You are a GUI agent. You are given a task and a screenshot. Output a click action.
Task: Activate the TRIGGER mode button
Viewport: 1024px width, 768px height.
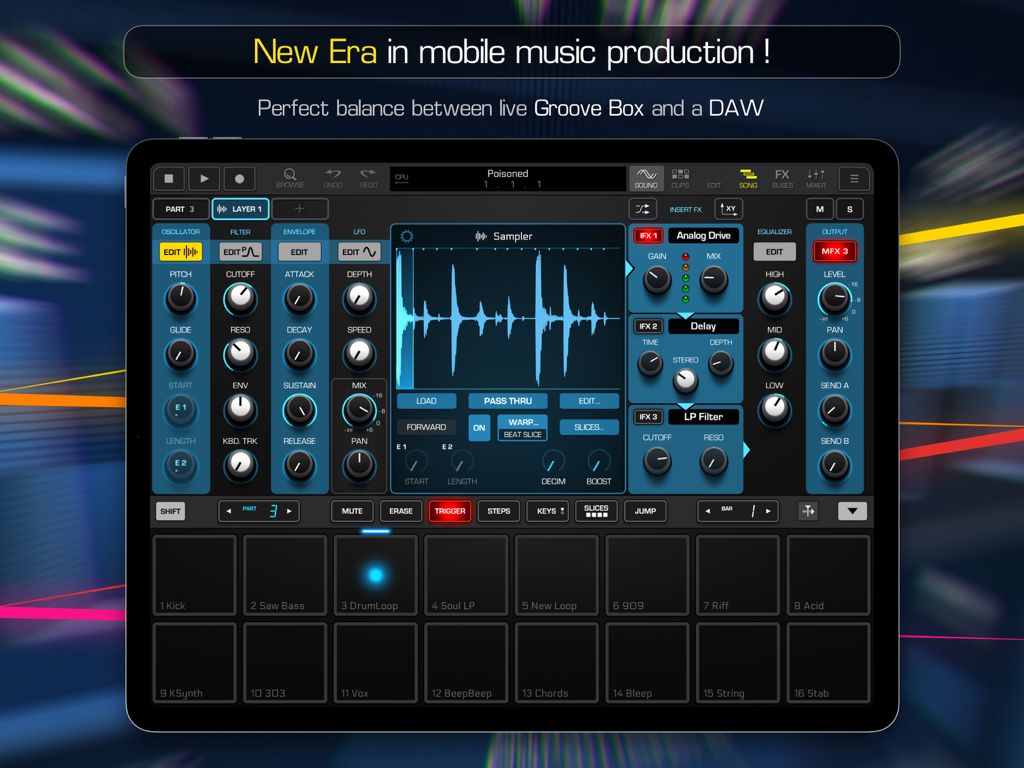click(450, 511)
